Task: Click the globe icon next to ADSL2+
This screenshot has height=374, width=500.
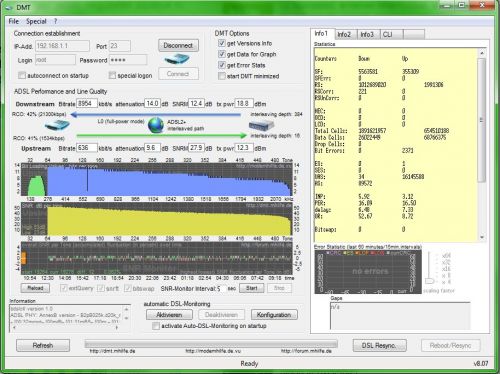Action: [156, 125]
